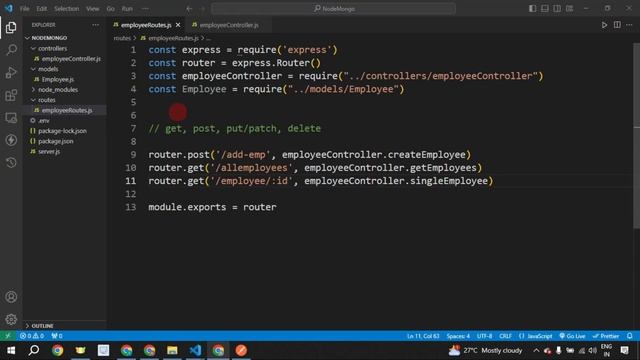The width and height of the screenshot is (640, 360).
Task: Open errors and warnings count in status bar
Action: (32, 336)
